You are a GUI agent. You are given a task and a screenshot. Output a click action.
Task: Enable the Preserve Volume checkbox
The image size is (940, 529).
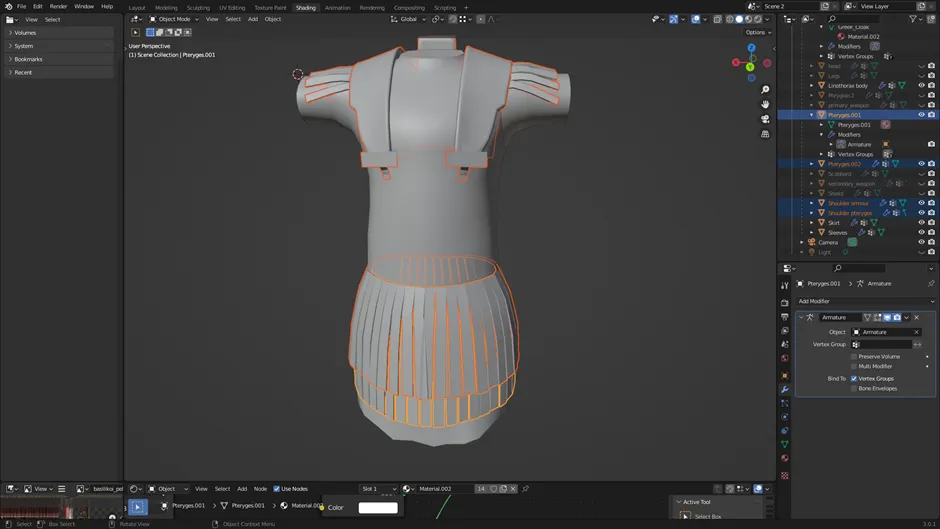click(x=854, y=356)
